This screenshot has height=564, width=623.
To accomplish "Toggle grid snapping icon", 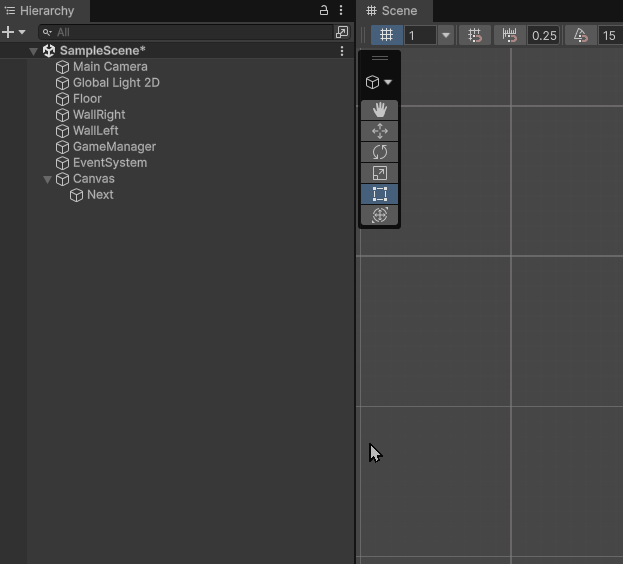I will point(474,35).
